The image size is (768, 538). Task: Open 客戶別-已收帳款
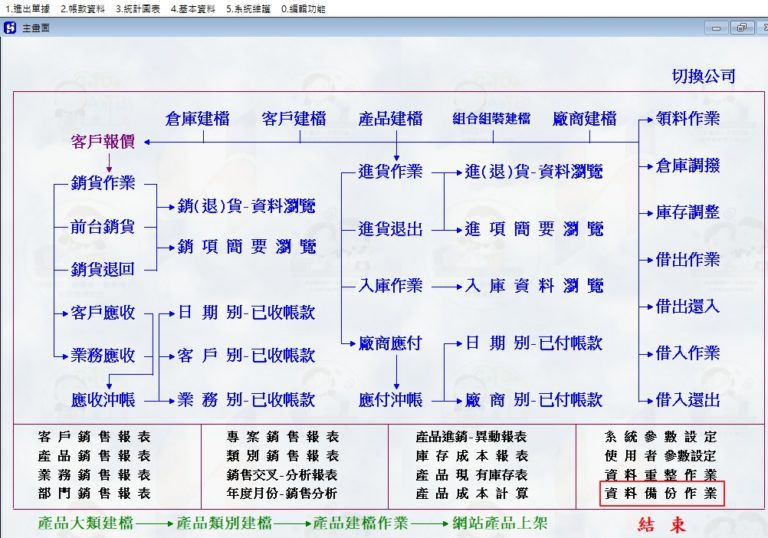click(246, 355)
